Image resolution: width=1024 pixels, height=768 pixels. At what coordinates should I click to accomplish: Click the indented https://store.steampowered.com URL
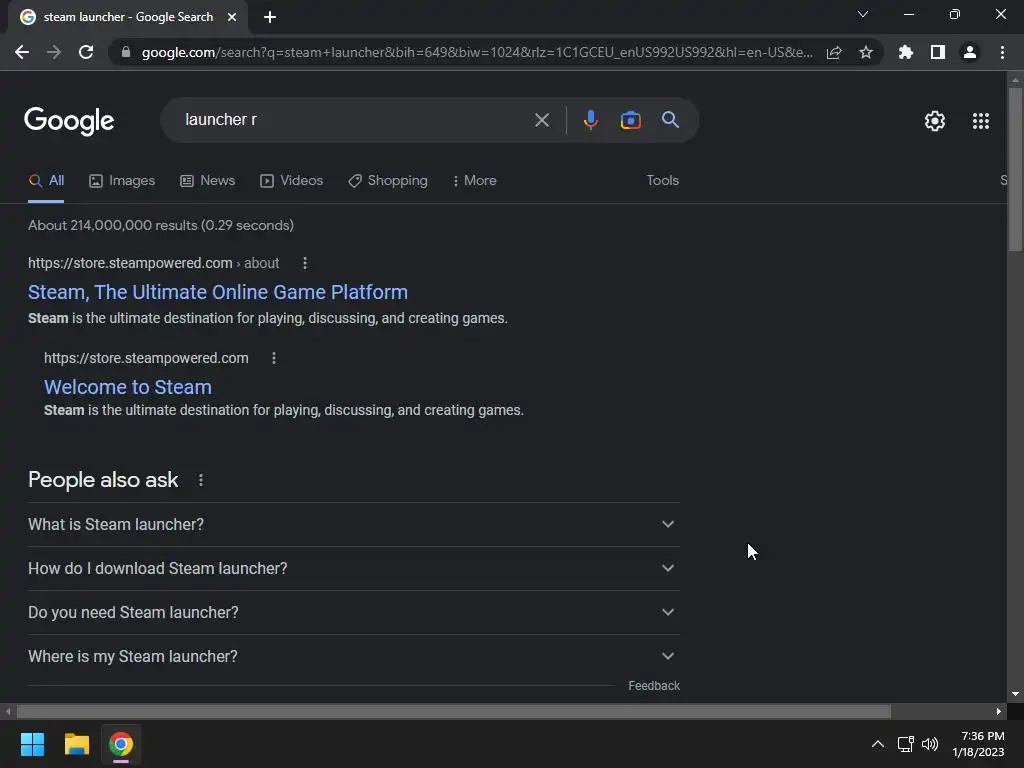point(146,358)
